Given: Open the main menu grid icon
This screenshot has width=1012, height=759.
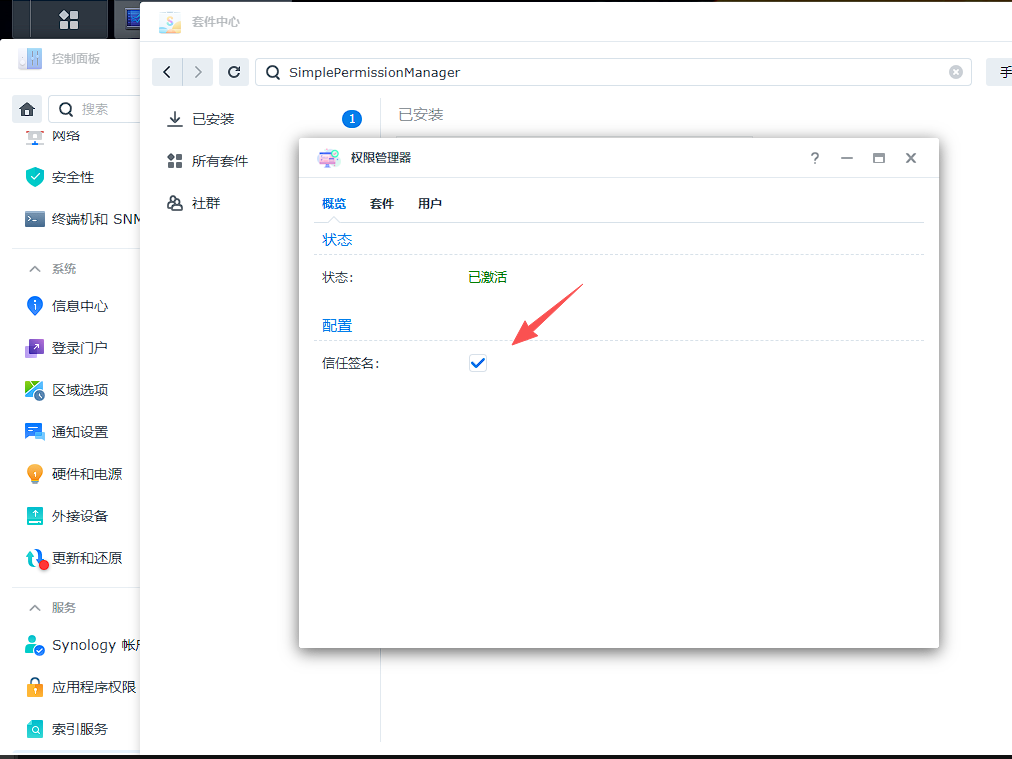Looking at the screenshot, I should click(69, 20).
